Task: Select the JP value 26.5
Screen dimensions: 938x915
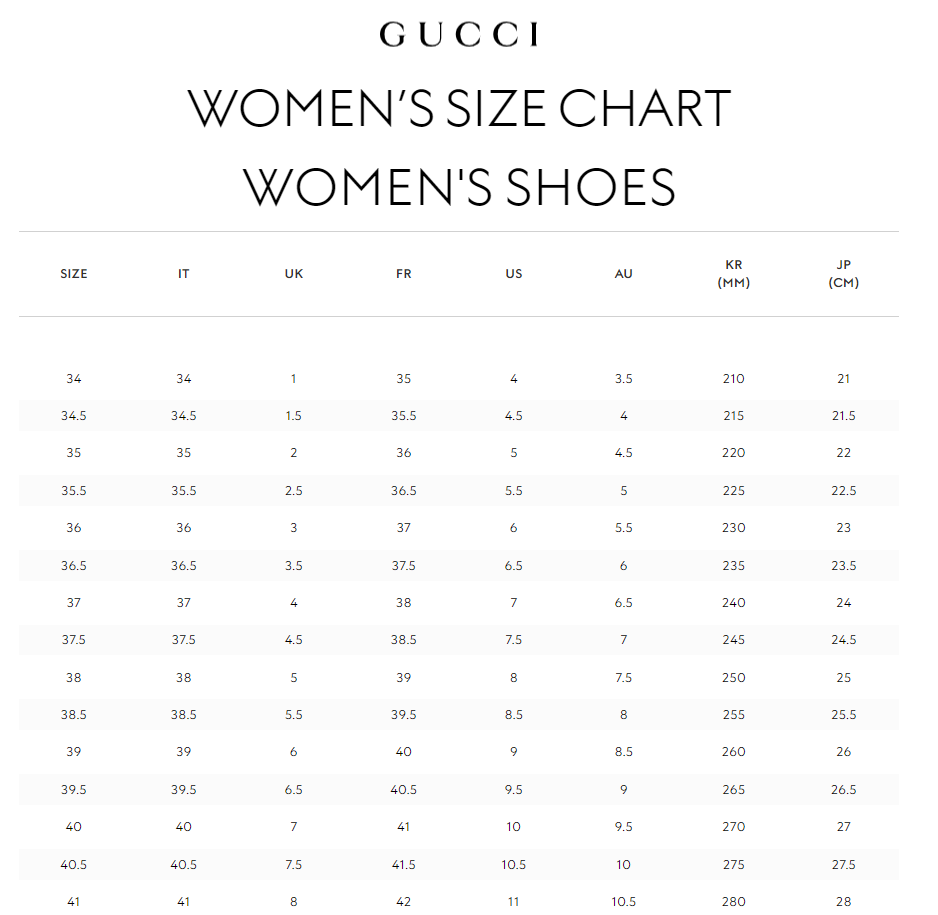Action: [x=844, y=790]
